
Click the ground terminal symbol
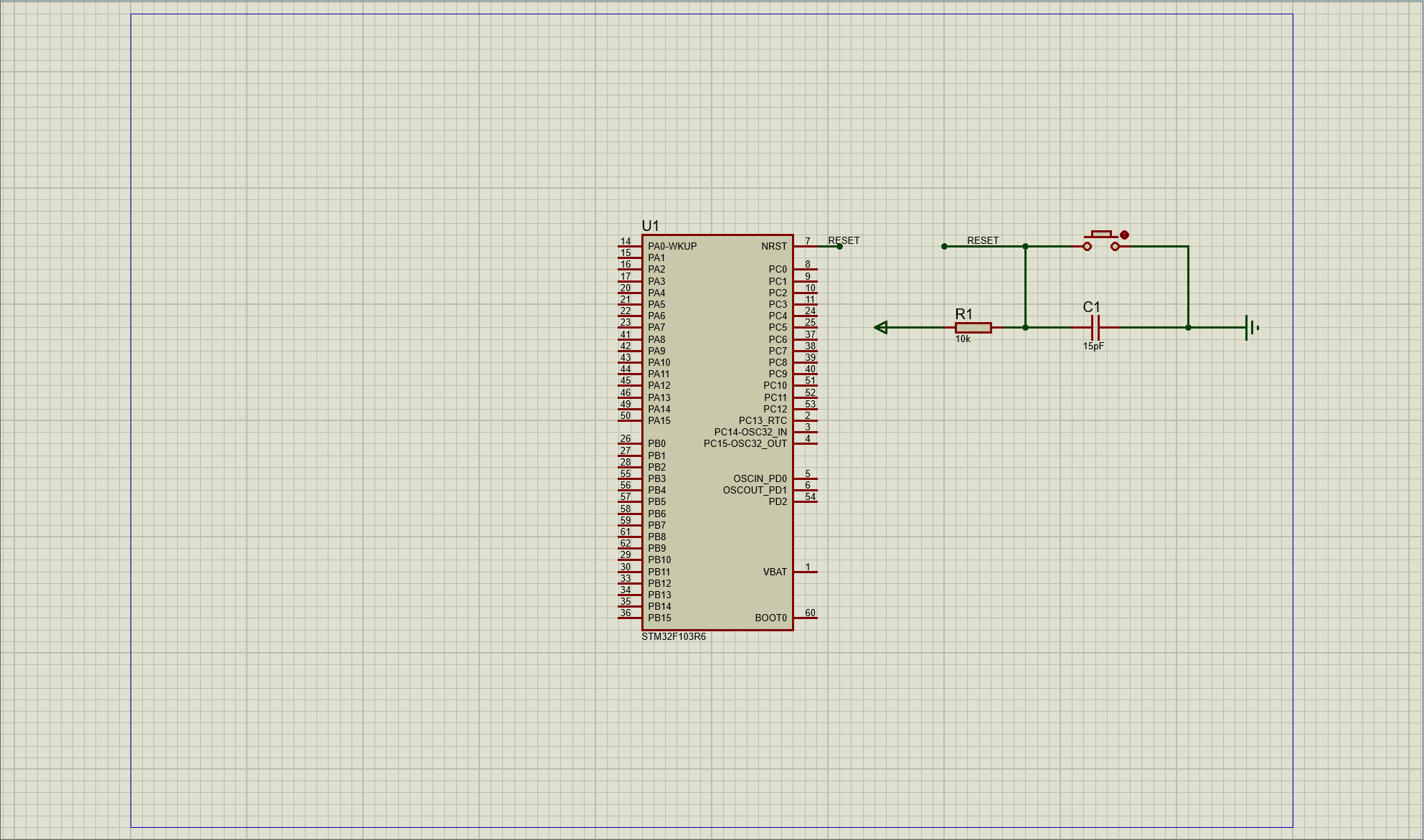1251,328
